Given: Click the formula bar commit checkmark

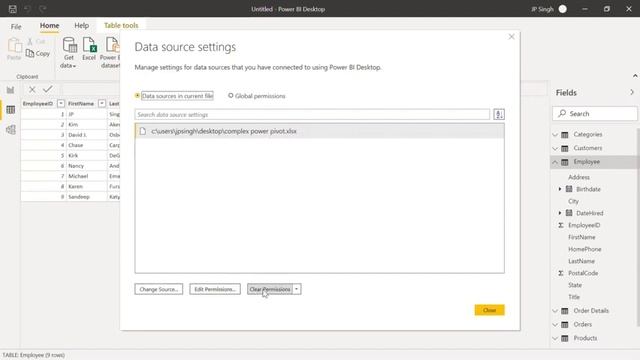Looking at the screenshot, I should [48, 89].
